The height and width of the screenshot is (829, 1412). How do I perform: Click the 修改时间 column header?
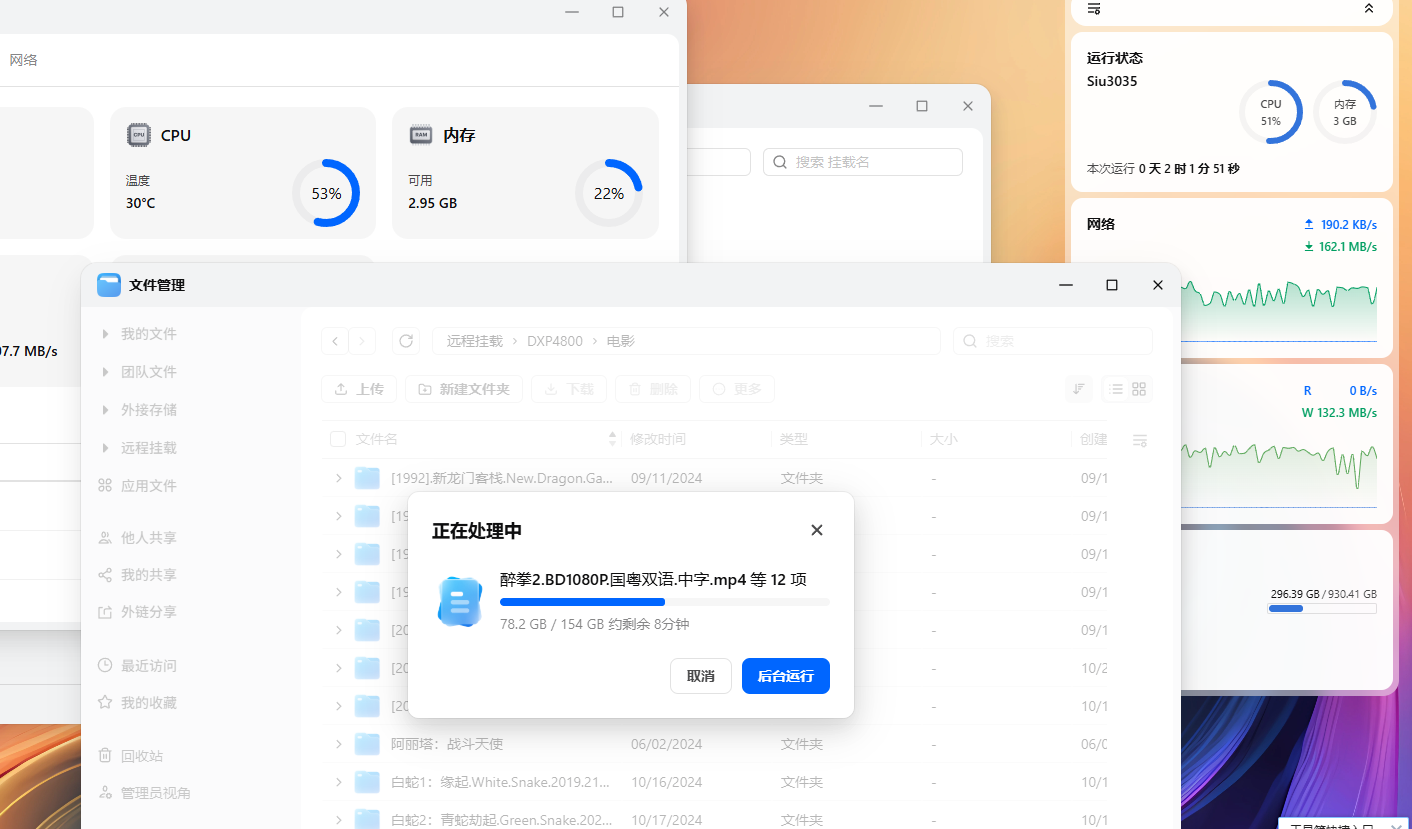pos(658,439)
